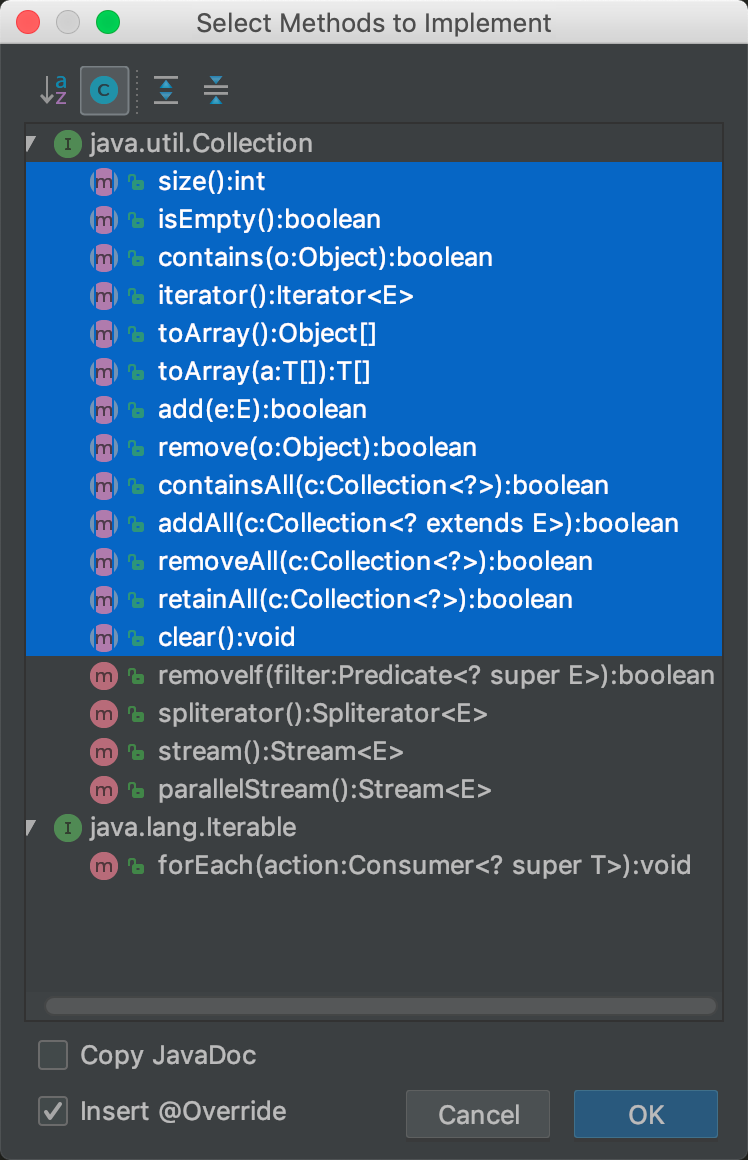This screenshot has height=1160, width=748.
Task: Click the method icon next to size():int
Action: pyautogui.click(x=104, y=182)
